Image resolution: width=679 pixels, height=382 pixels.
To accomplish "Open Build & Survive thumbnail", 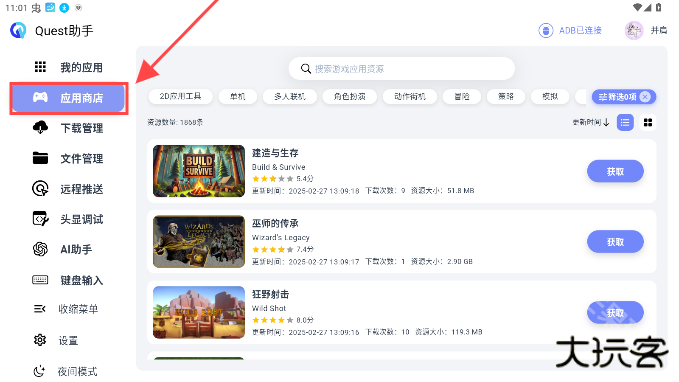I will click(x=199, y=171).
